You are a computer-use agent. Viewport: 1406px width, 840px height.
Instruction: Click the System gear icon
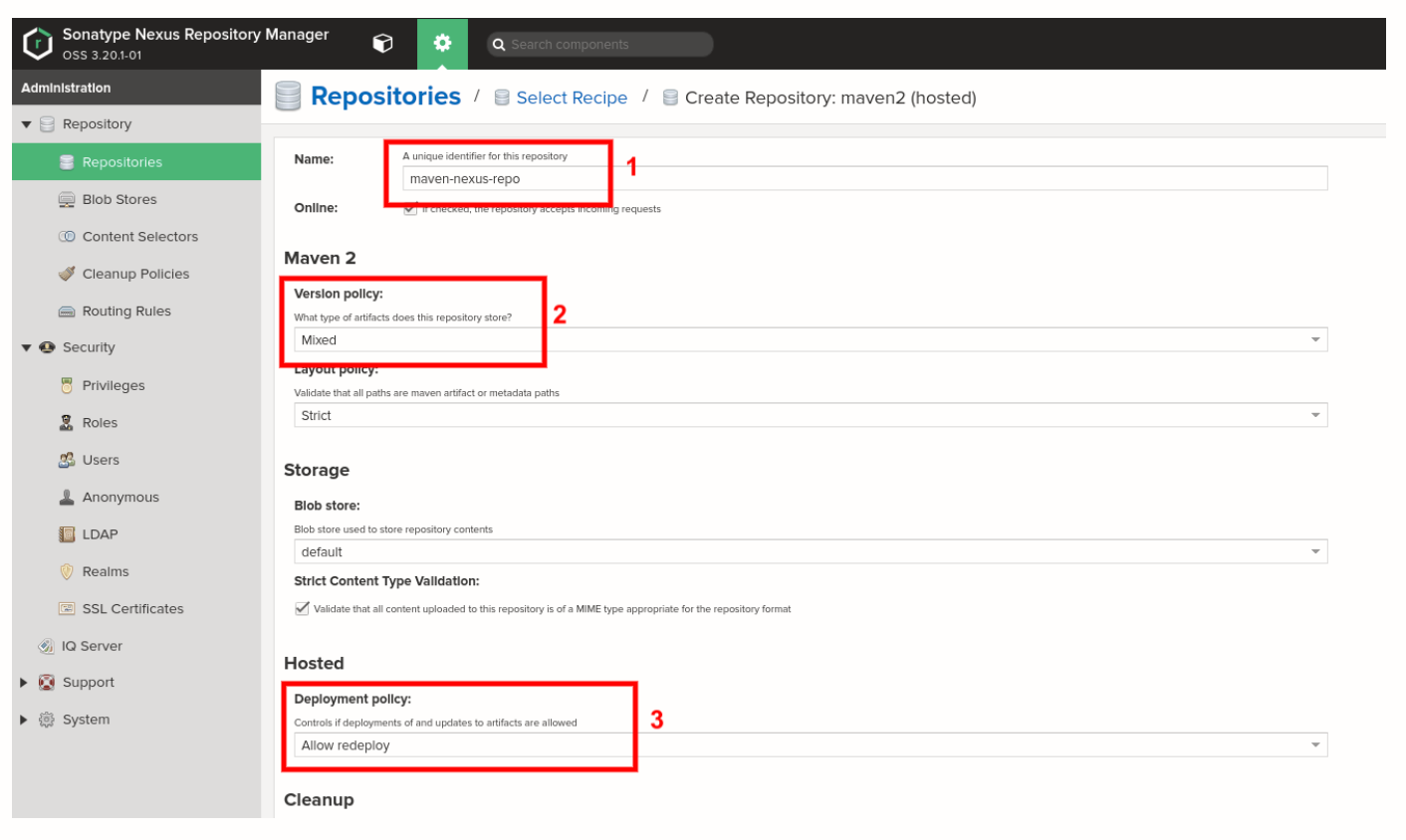[x=47, y=720]
